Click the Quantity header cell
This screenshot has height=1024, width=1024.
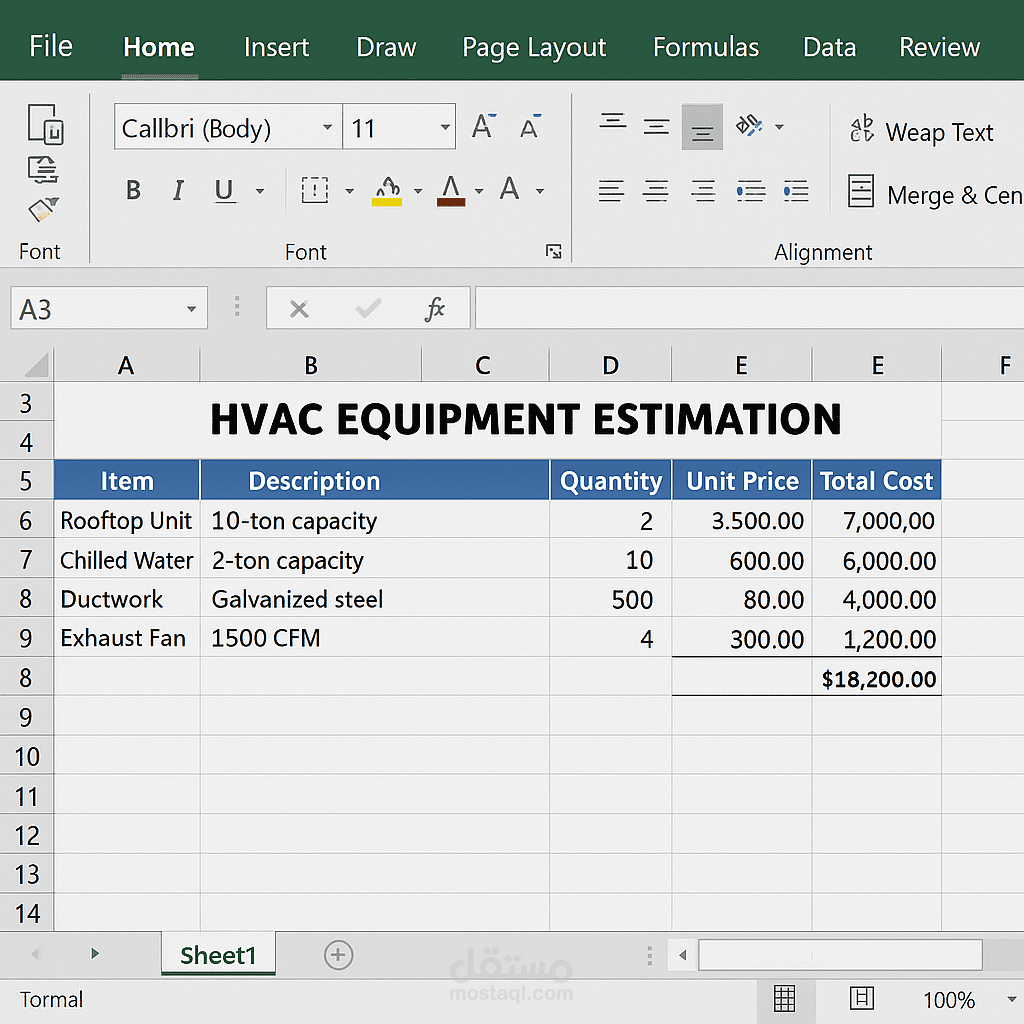click(611, 481)
